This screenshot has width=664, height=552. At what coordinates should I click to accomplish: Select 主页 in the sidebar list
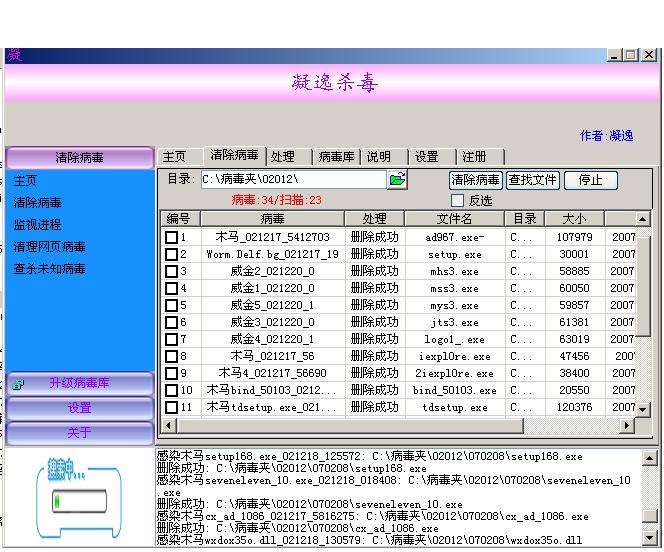click(25, 181)
